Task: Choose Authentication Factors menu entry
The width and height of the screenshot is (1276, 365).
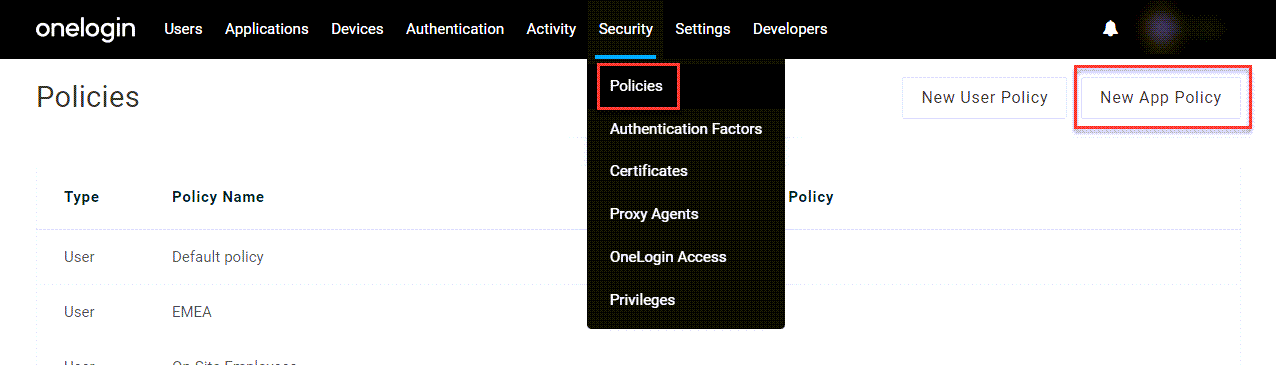Action: [686, 129]
